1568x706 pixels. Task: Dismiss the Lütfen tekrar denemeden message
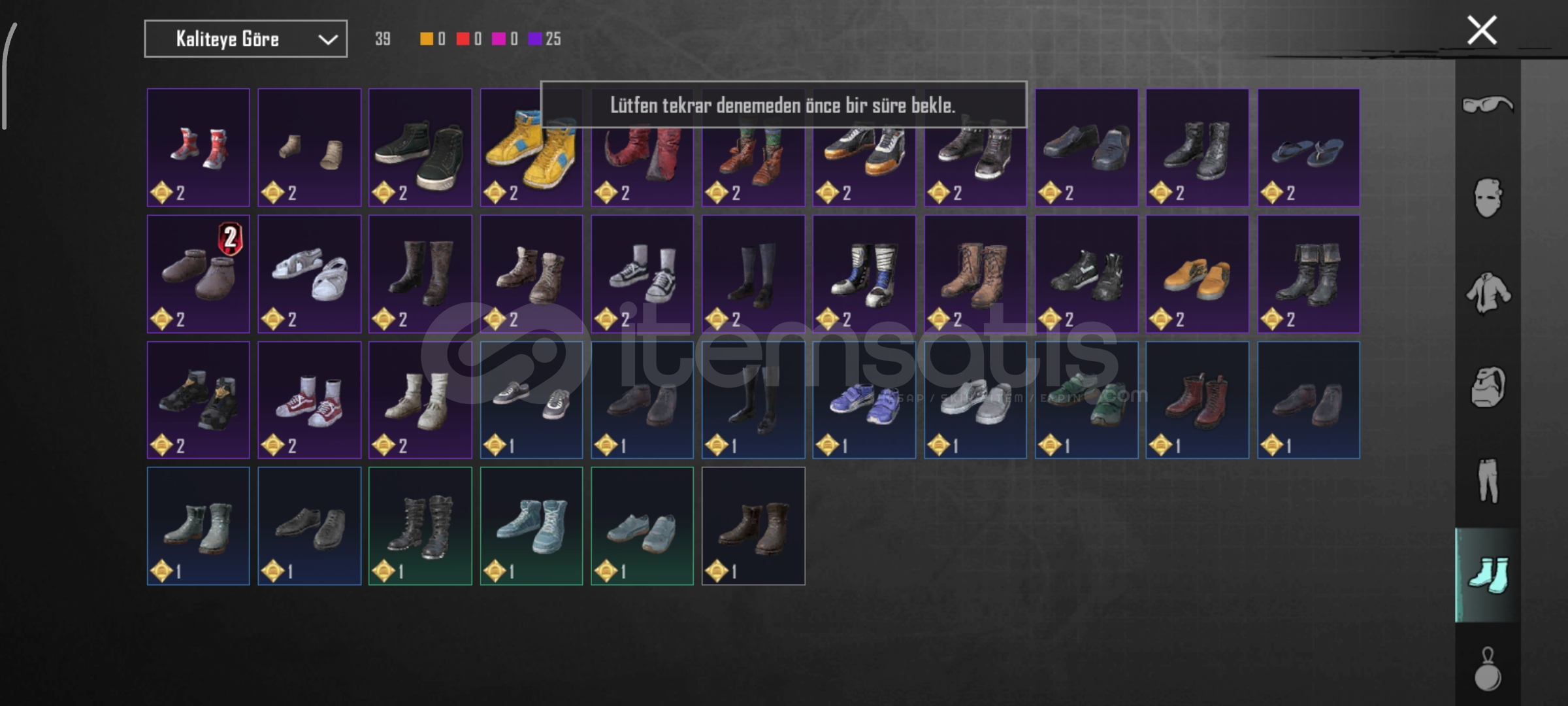click(x=783, y=105)
